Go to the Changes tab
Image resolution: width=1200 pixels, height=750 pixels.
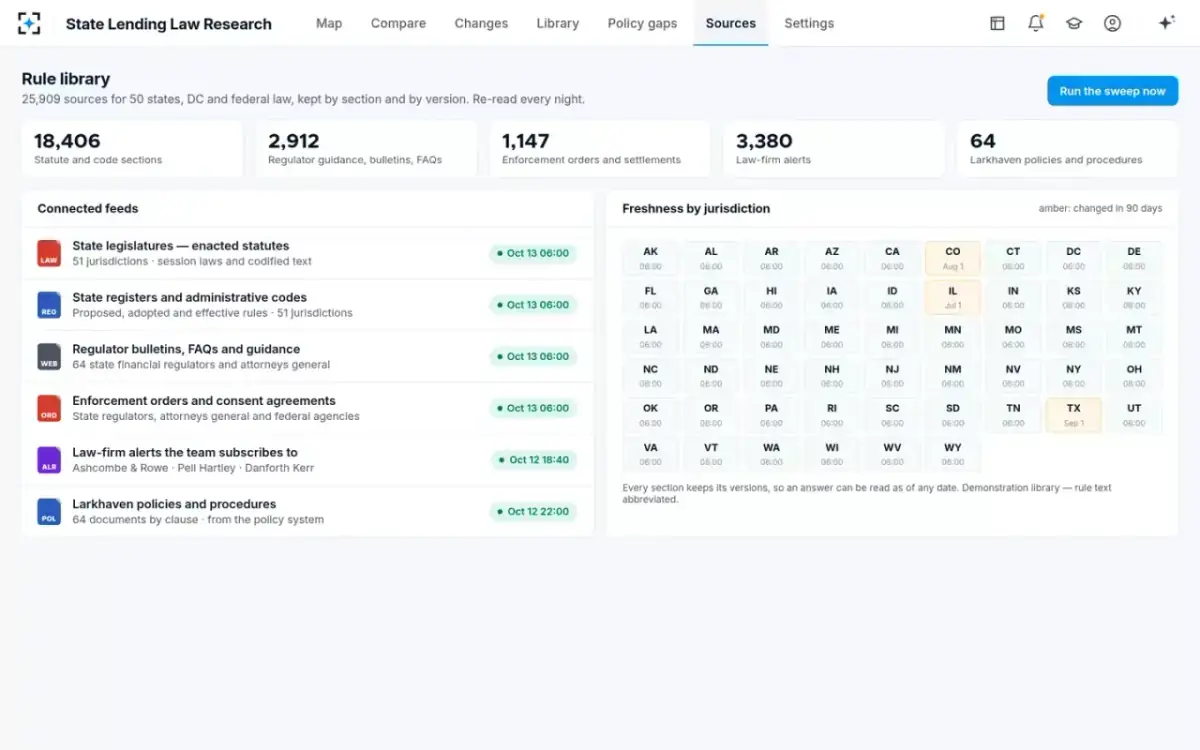(x=481, y=23)
